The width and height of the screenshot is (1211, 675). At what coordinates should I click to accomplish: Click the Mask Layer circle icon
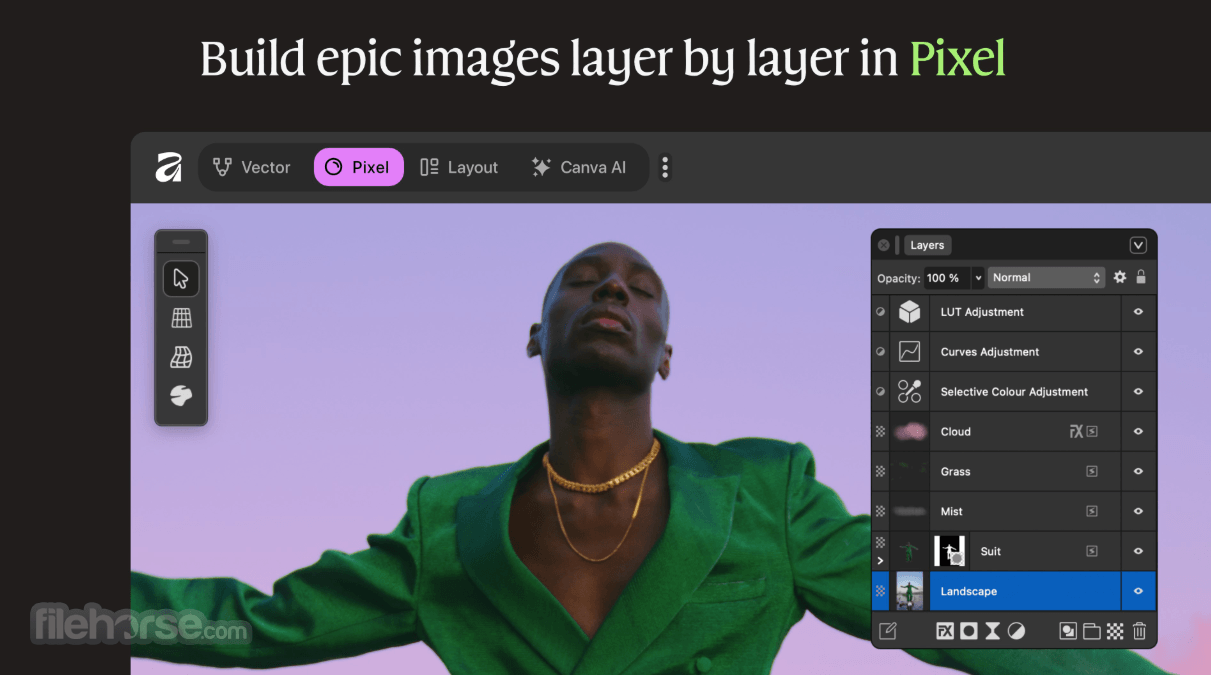[x=969, y=631]
